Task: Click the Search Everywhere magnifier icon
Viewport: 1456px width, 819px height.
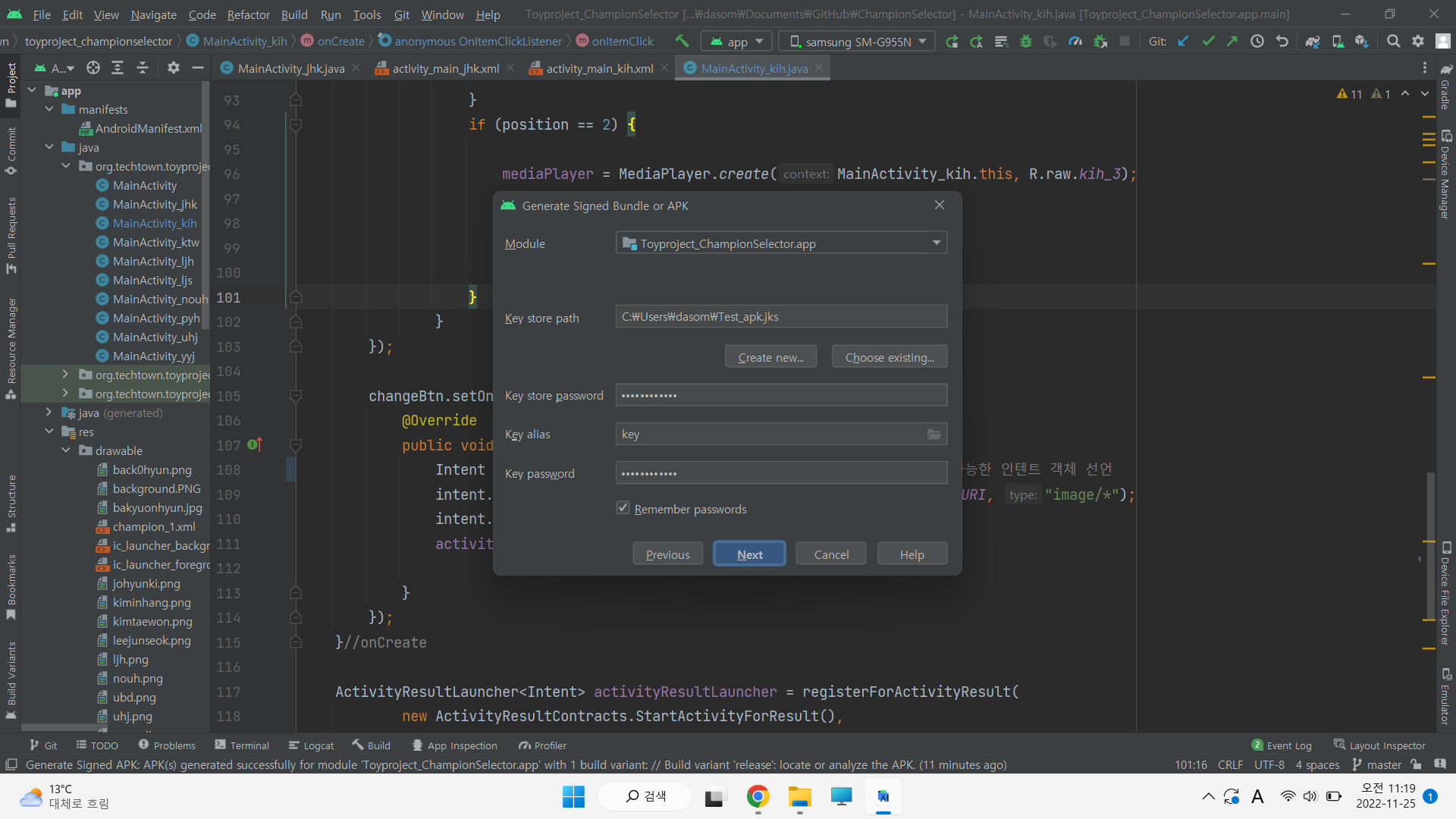Action: coord(1393,41)
